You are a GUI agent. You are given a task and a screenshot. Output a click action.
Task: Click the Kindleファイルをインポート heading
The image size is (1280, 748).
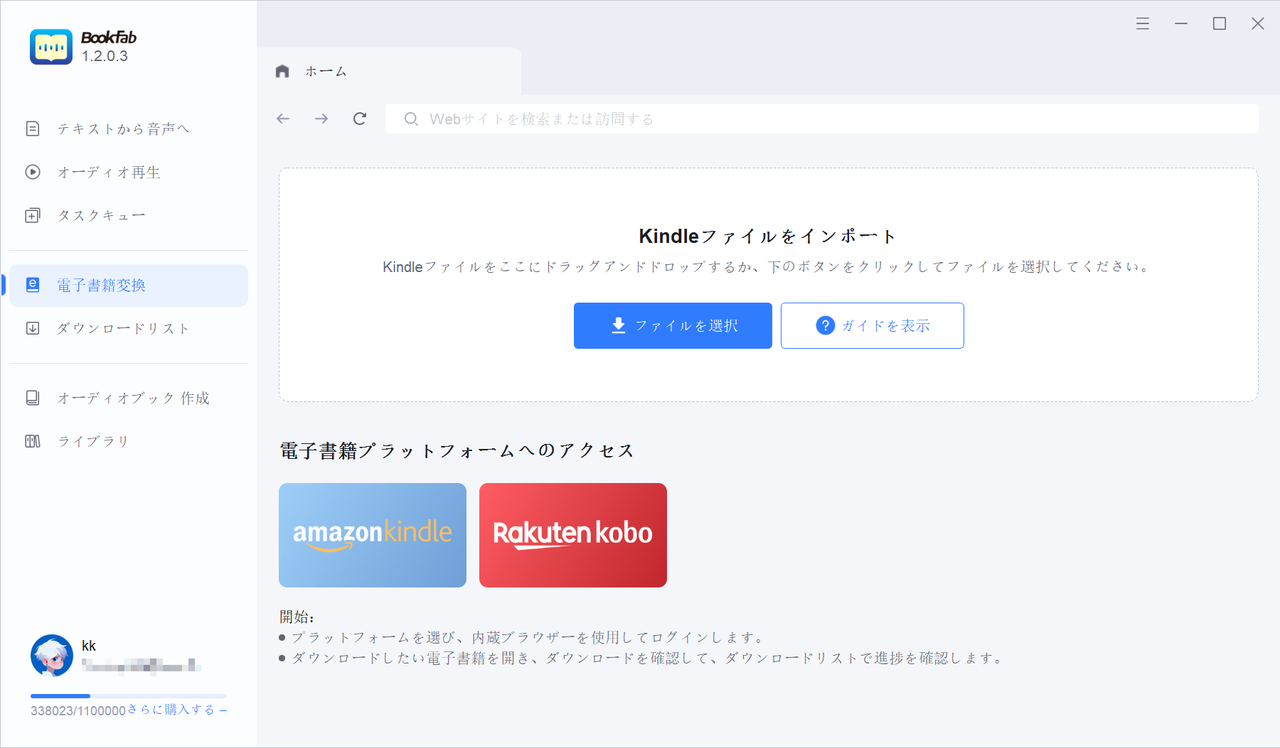click(768, 237)
